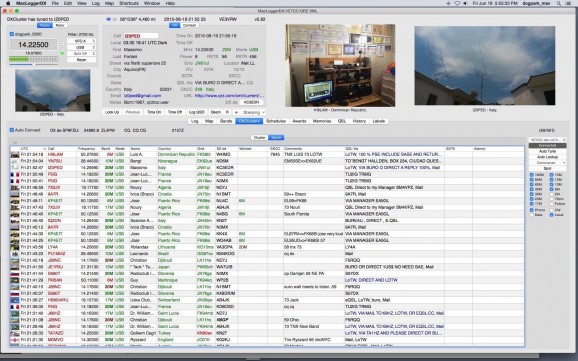The width and height of the screenshot is (578, 361).
Task: Toggle the Phone mode checkbox
Action: click(532, 210)
